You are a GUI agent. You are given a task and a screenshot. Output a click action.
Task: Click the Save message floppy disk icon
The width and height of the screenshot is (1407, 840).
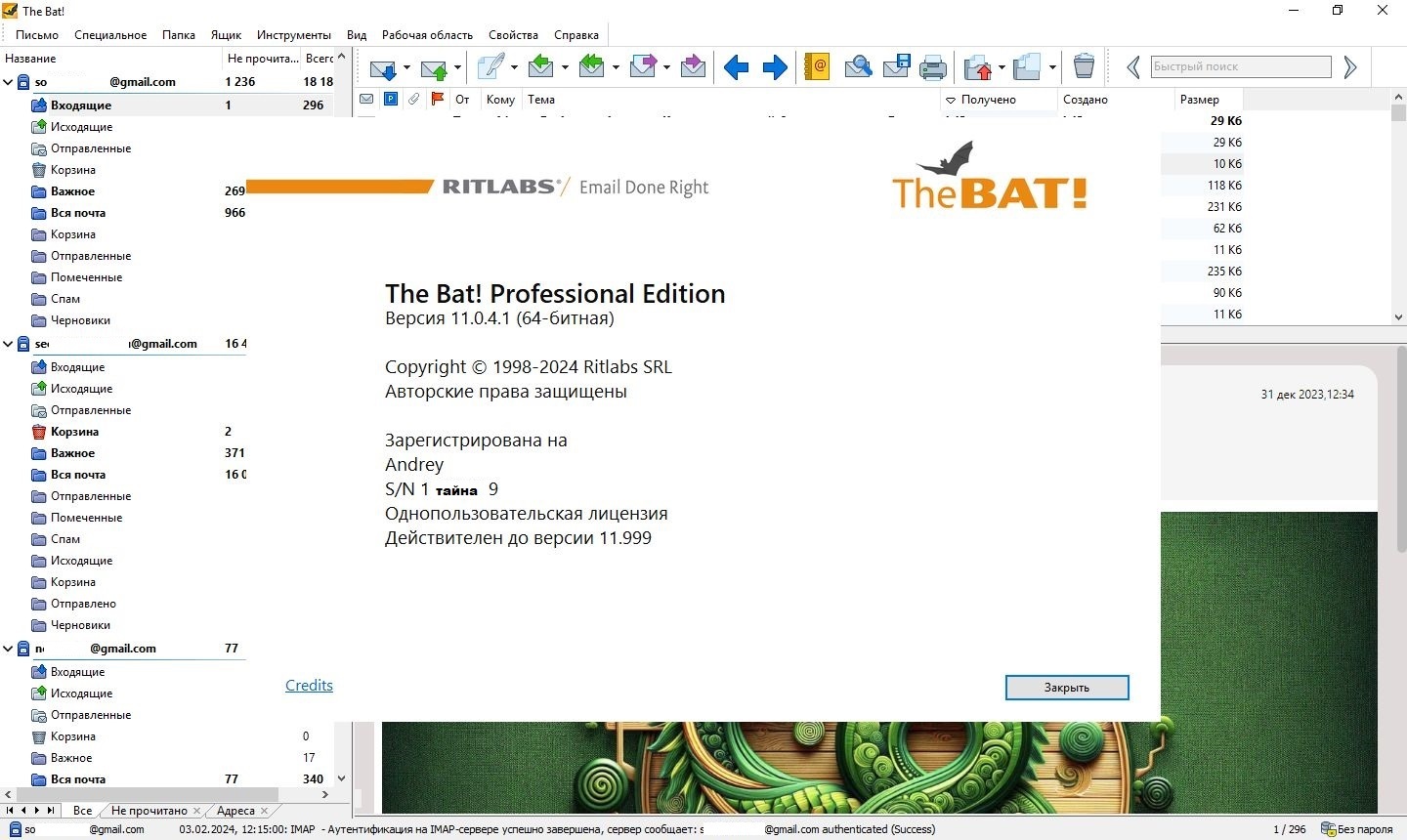896,66
